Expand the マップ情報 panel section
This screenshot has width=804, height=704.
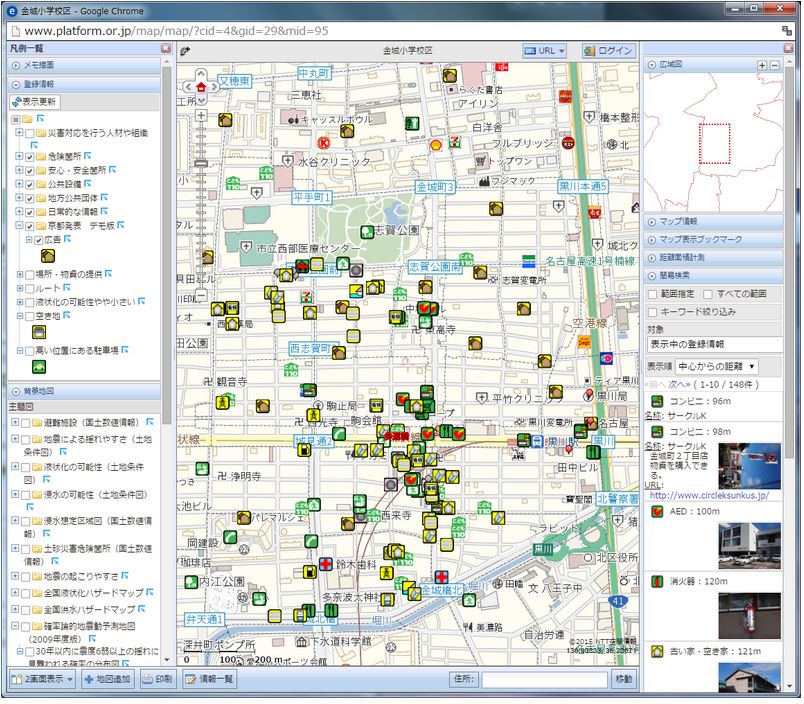[679, 221]
